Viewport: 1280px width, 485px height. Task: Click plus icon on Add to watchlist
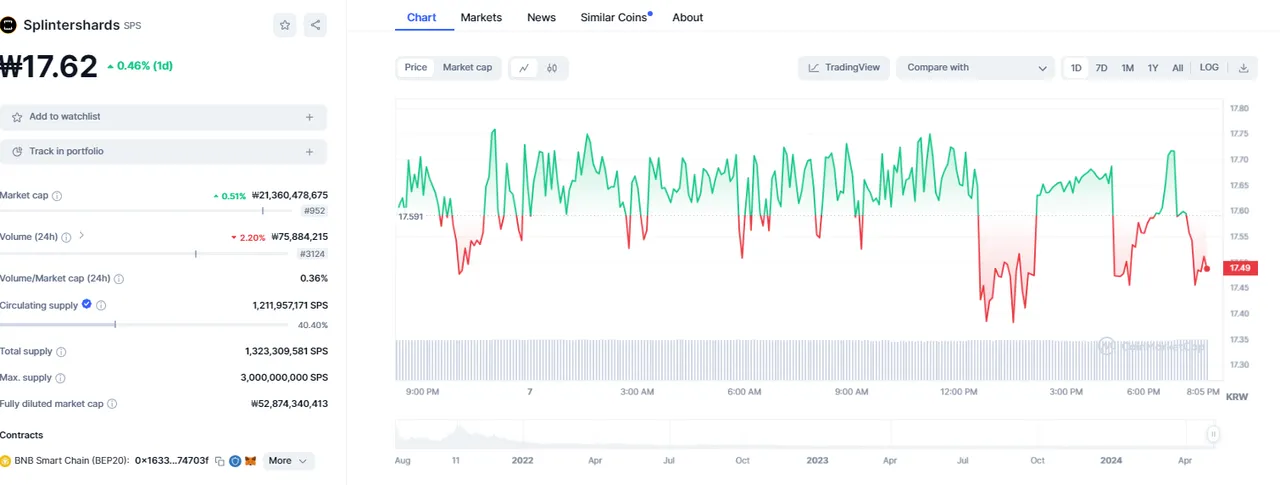pos(310,117)
